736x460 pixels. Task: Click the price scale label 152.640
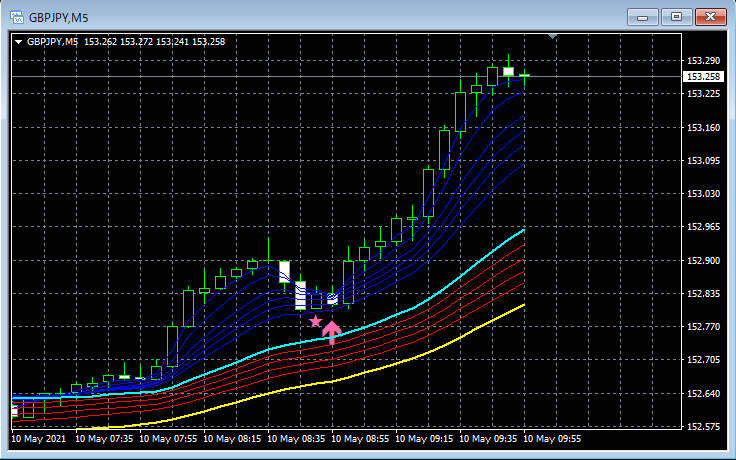click(x=704, y=393)
